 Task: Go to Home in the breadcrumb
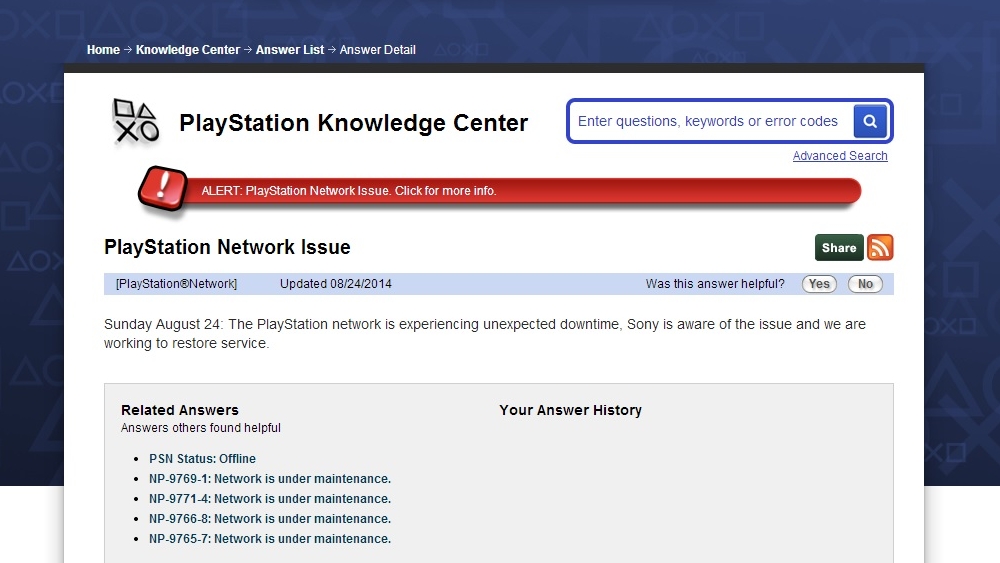click(103, 50)
